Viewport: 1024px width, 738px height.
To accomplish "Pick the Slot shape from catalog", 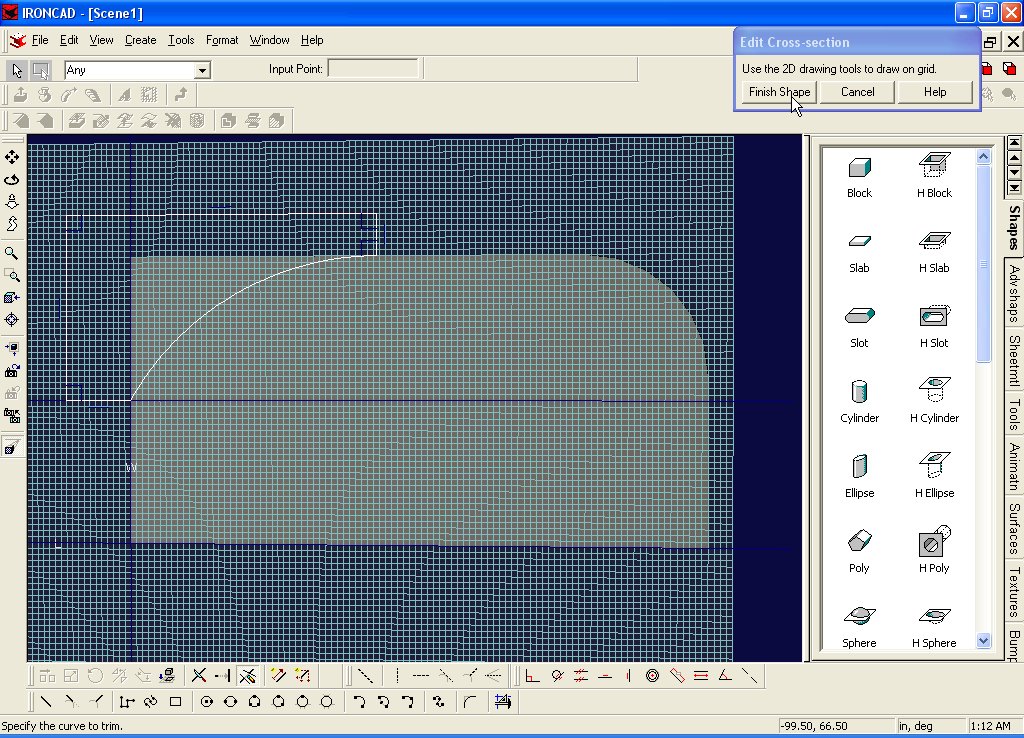I will tap(859, 327).
